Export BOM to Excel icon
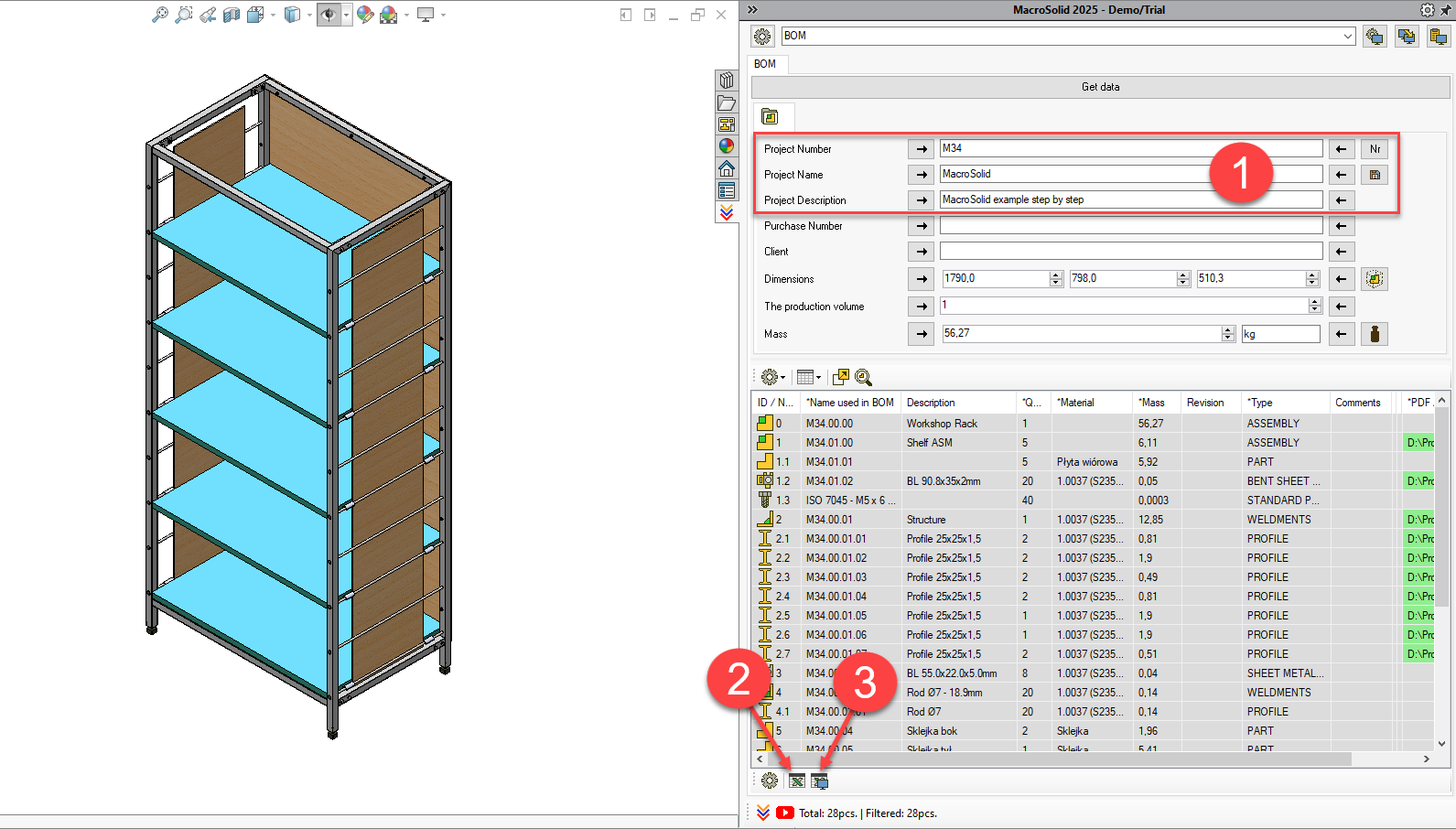1456x829 pixels. pos(797,781)
